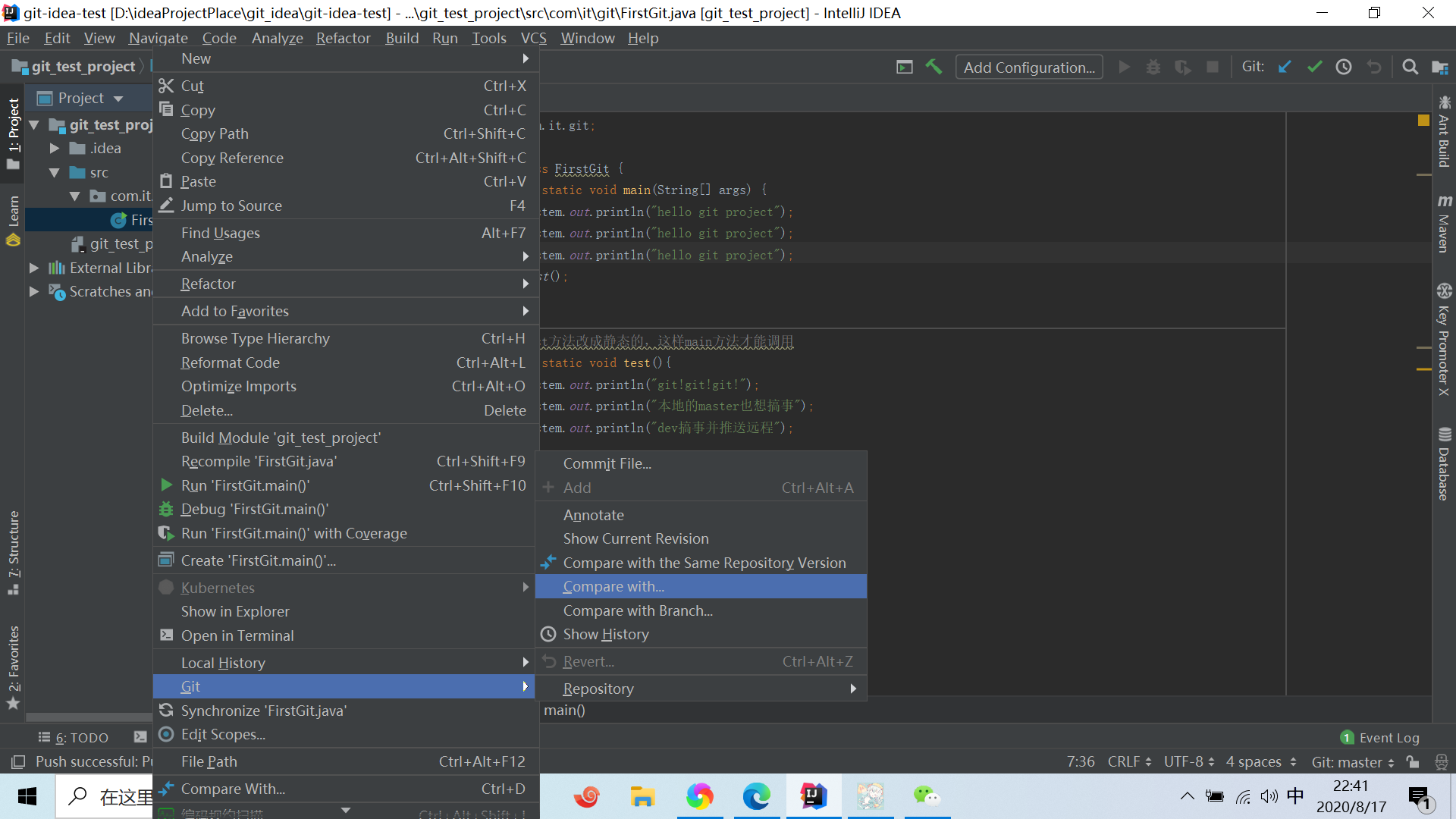The image size is (1456, 819).
Task: Open the VCS menu
Action: click(533, 38)
